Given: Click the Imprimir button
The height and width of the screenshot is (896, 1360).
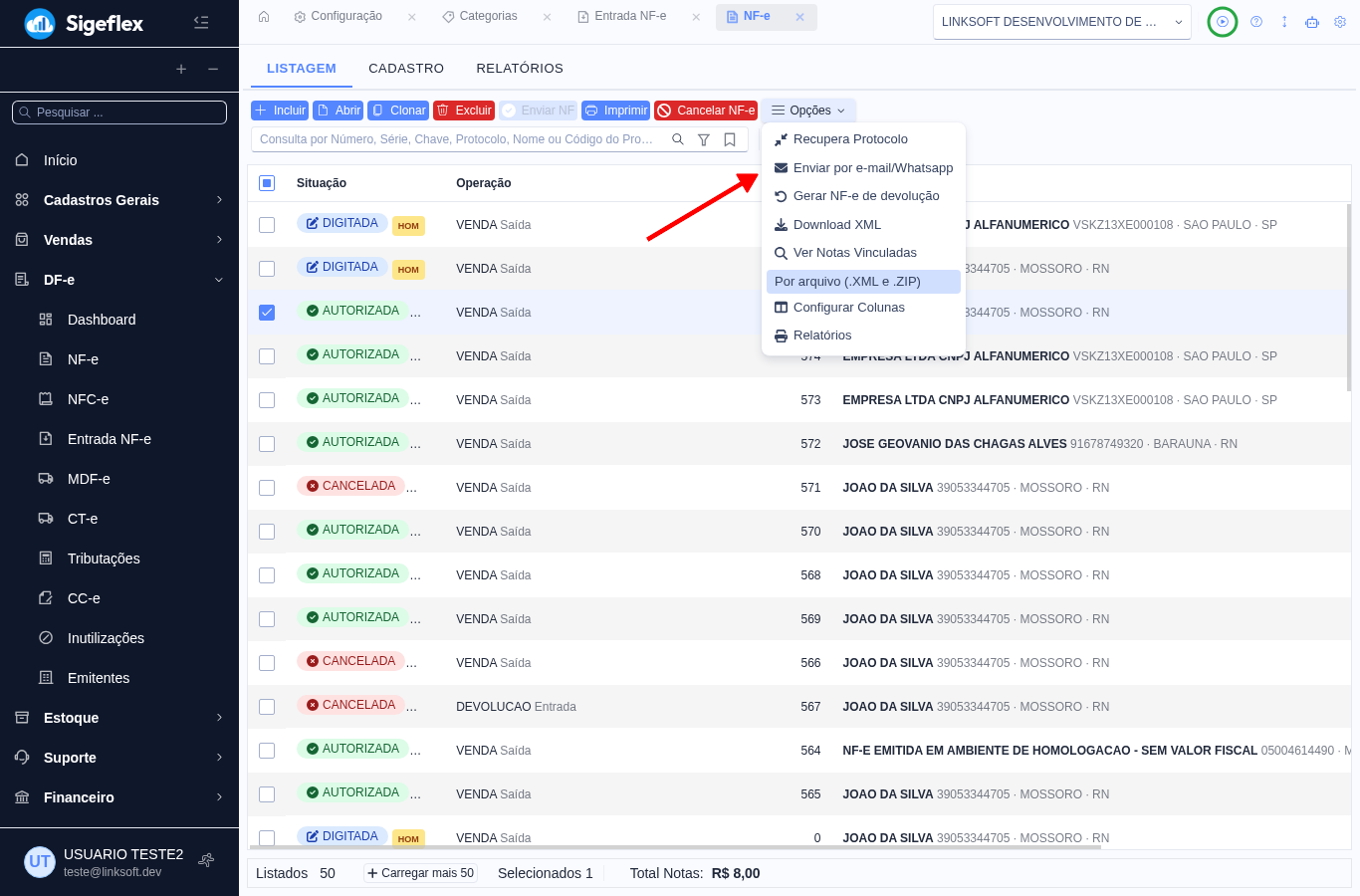Looking at the screenshot, I should [x=616, y=111].
